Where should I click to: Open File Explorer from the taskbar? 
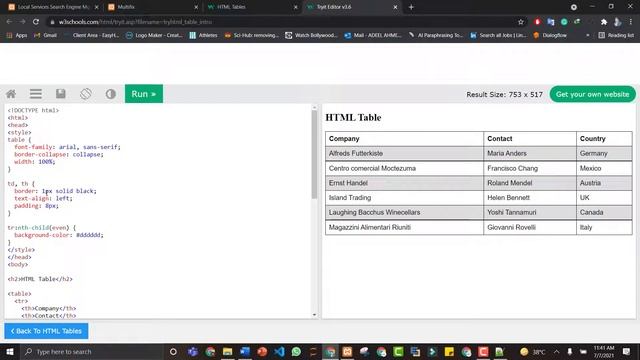(x=227, y=351)
